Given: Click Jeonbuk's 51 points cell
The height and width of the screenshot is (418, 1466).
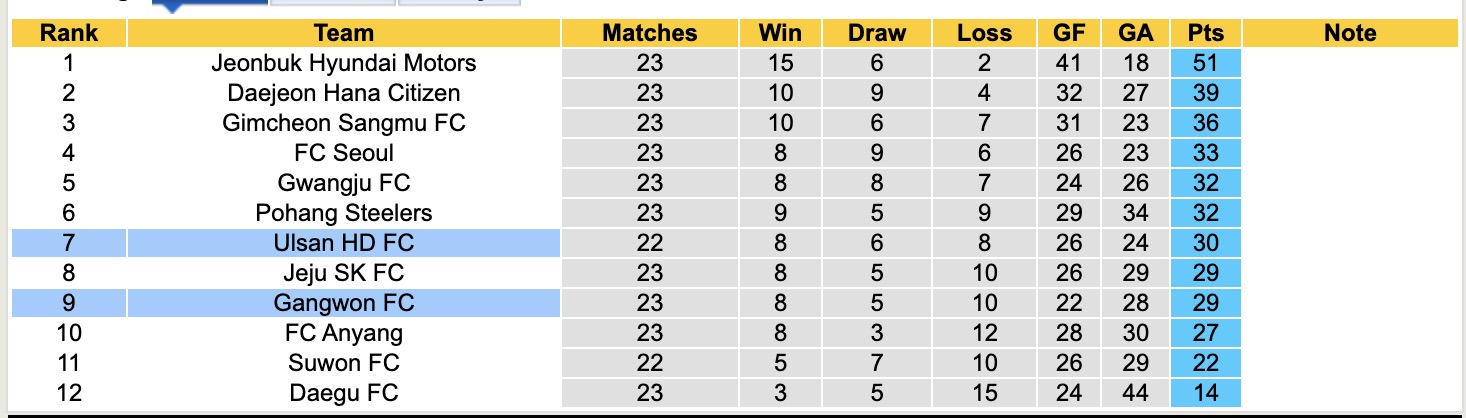Looking at the screenshot, I should pos(1205,63).
